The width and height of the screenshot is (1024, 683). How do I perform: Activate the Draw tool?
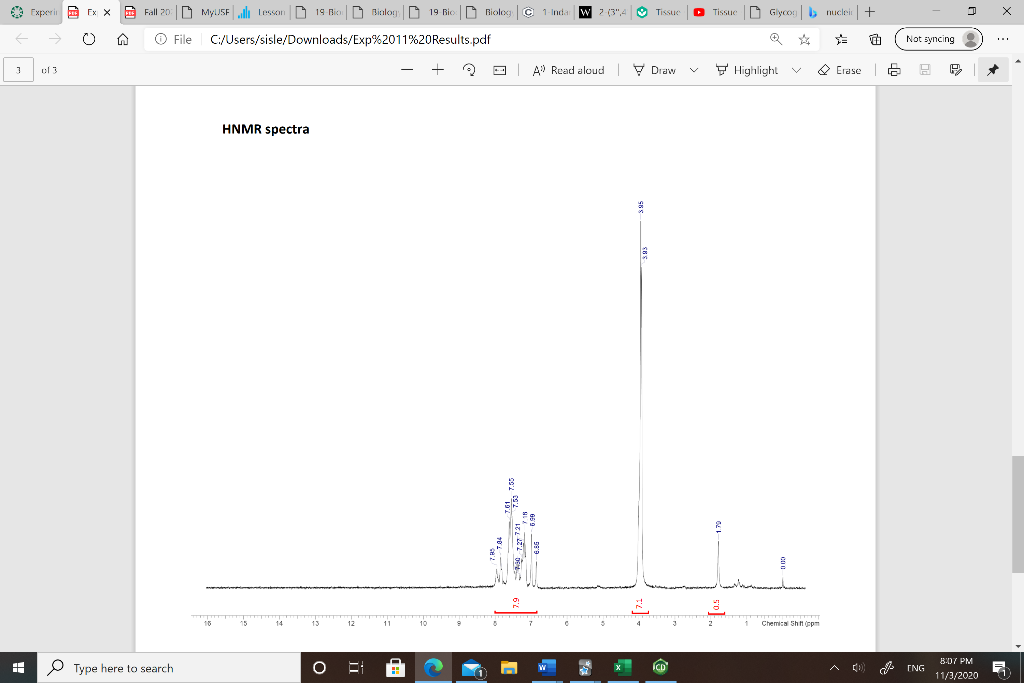tap(654, 70)
